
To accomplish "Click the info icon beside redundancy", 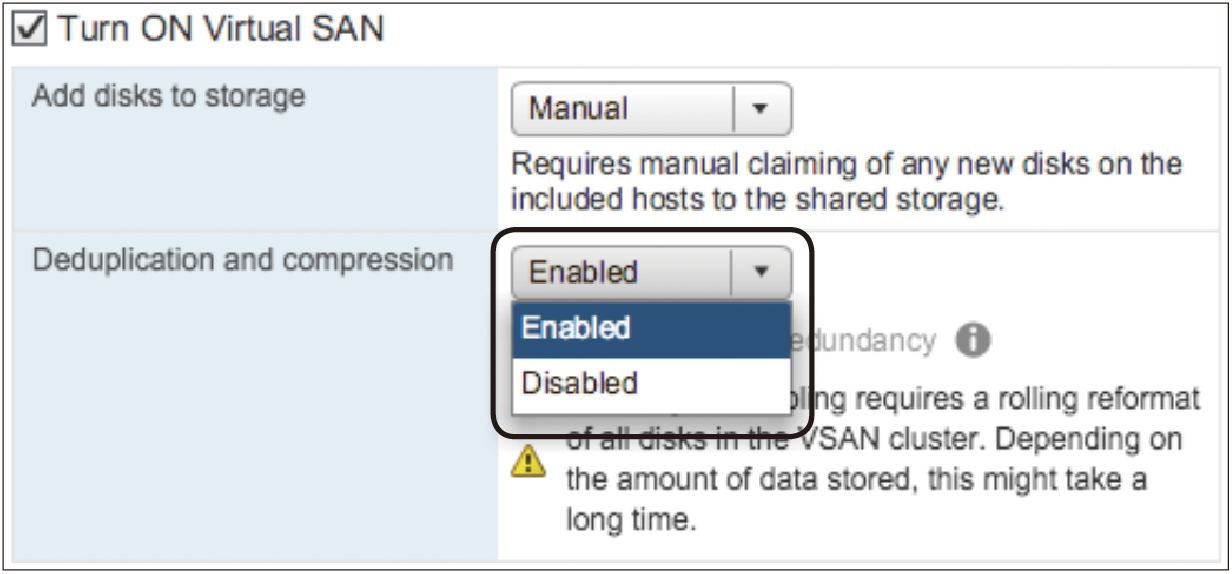I will pyautogui.click(x=972, y=342).
